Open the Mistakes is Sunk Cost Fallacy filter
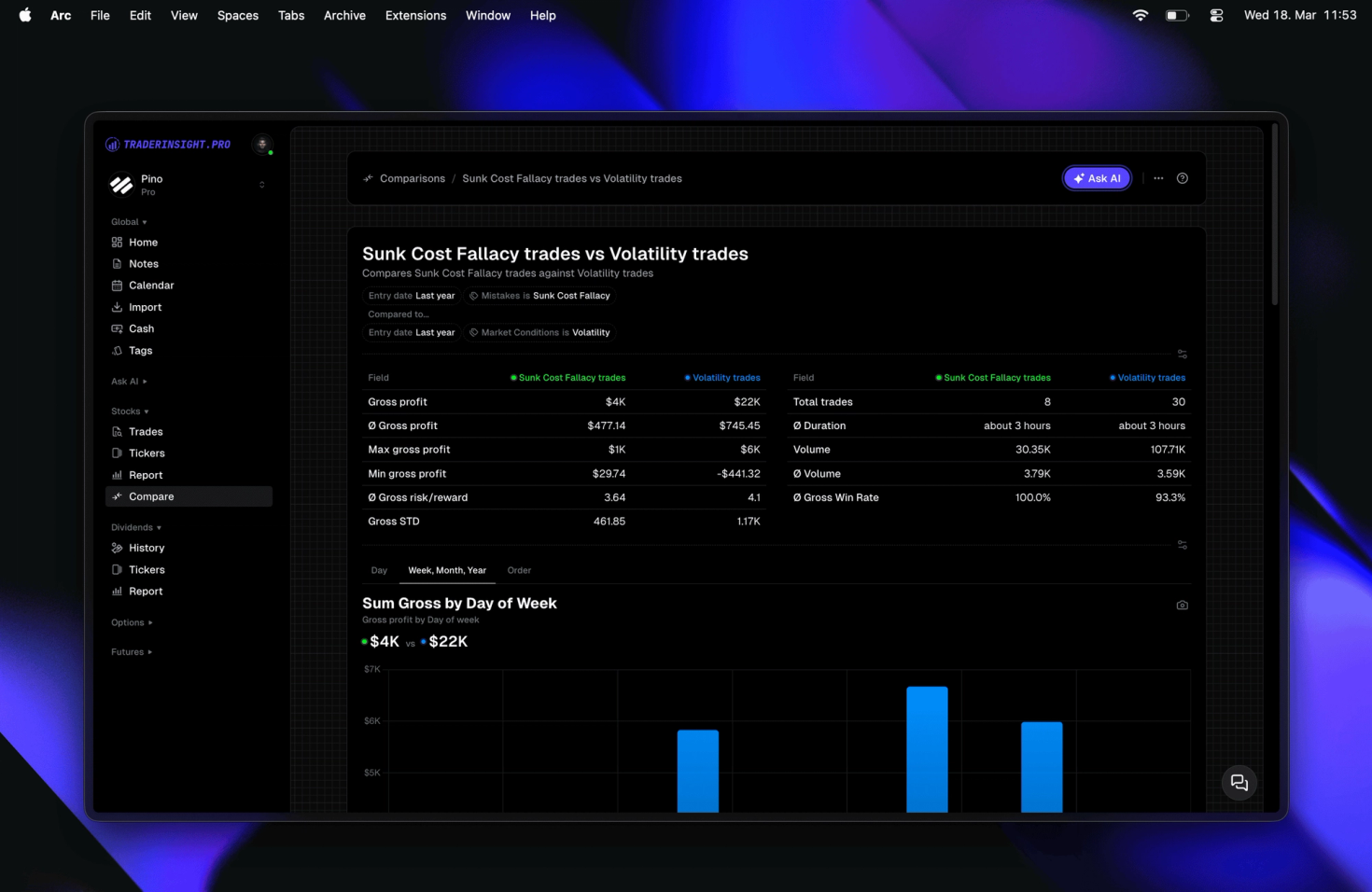Screen dimensions: 1372x892 pos(539,296)
